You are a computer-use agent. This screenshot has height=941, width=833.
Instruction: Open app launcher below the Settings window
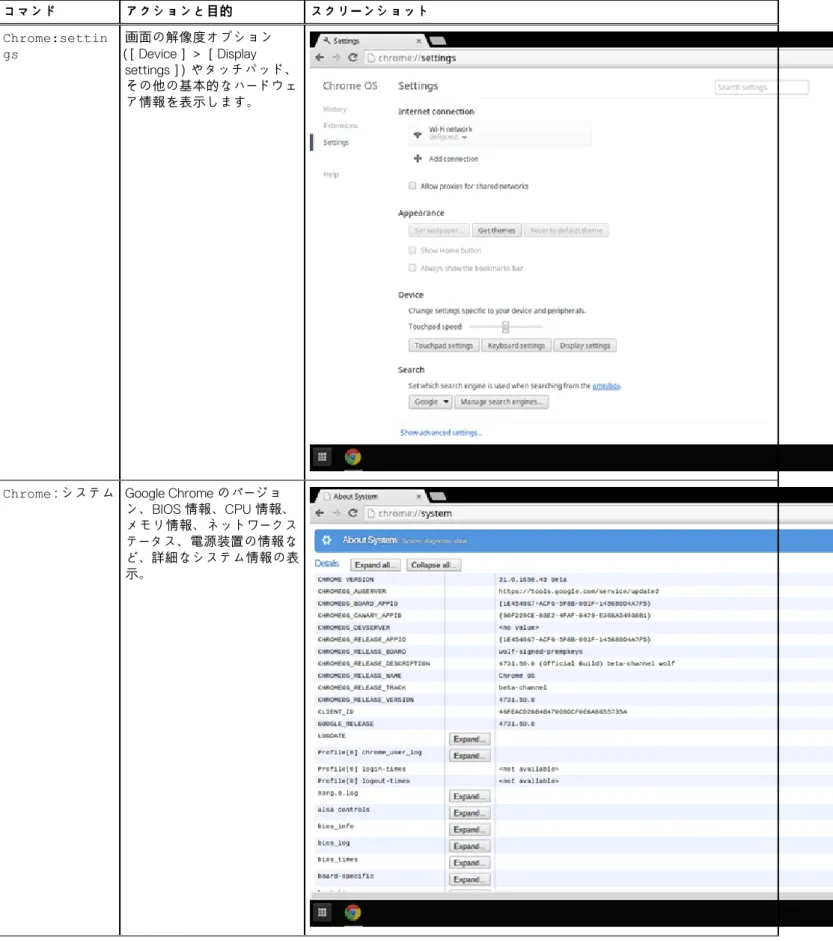[322, 457]
